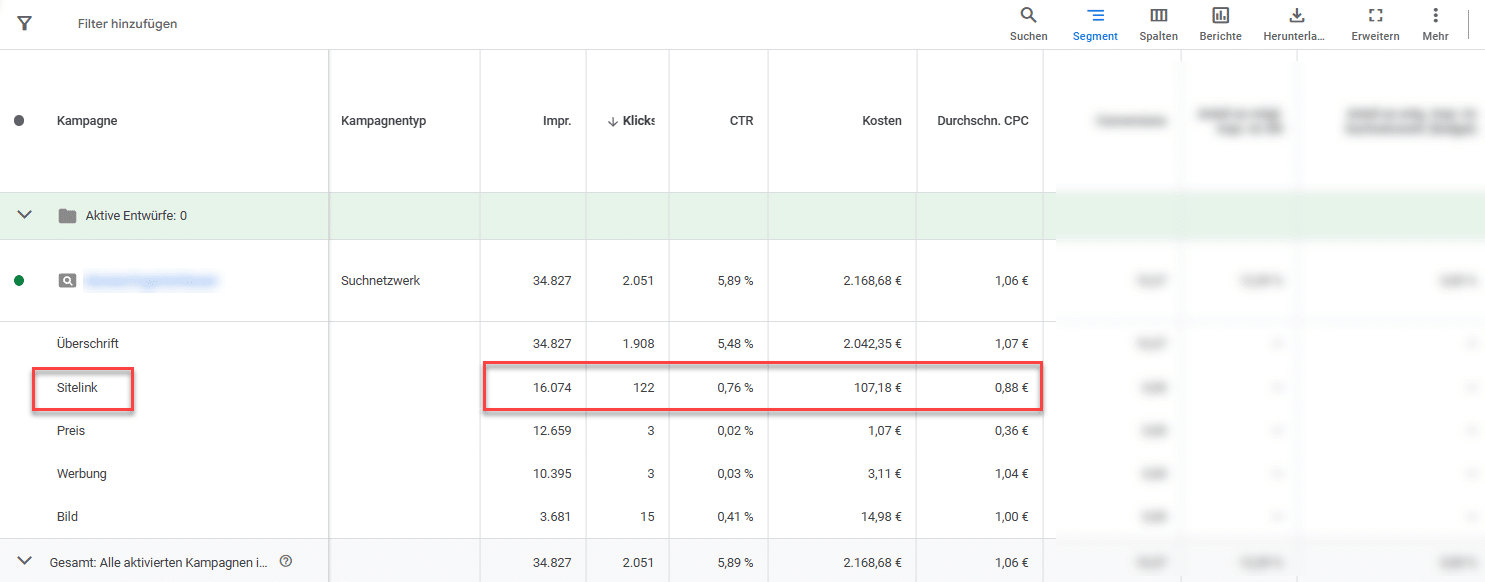Collapse the Aktive Entwürfe row chevron
This screenshot has height=582, width=1485.
[x=24, y=215]
